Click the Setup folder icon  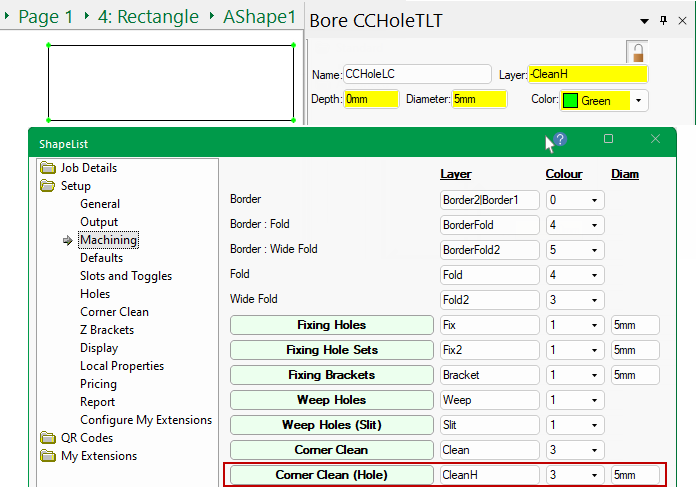coord(48,186)
